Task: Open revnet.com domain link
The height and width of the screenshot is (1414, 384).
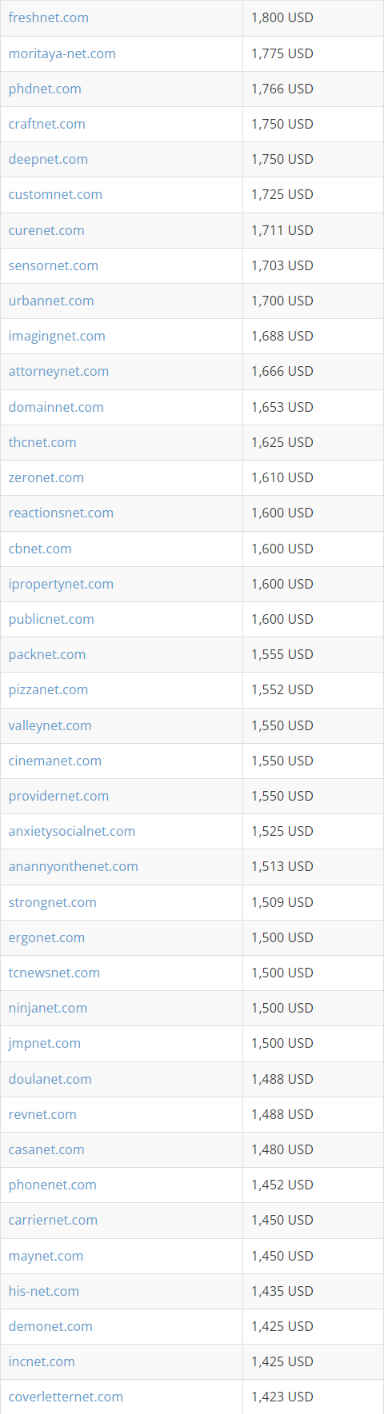Action: (42, 1114)
